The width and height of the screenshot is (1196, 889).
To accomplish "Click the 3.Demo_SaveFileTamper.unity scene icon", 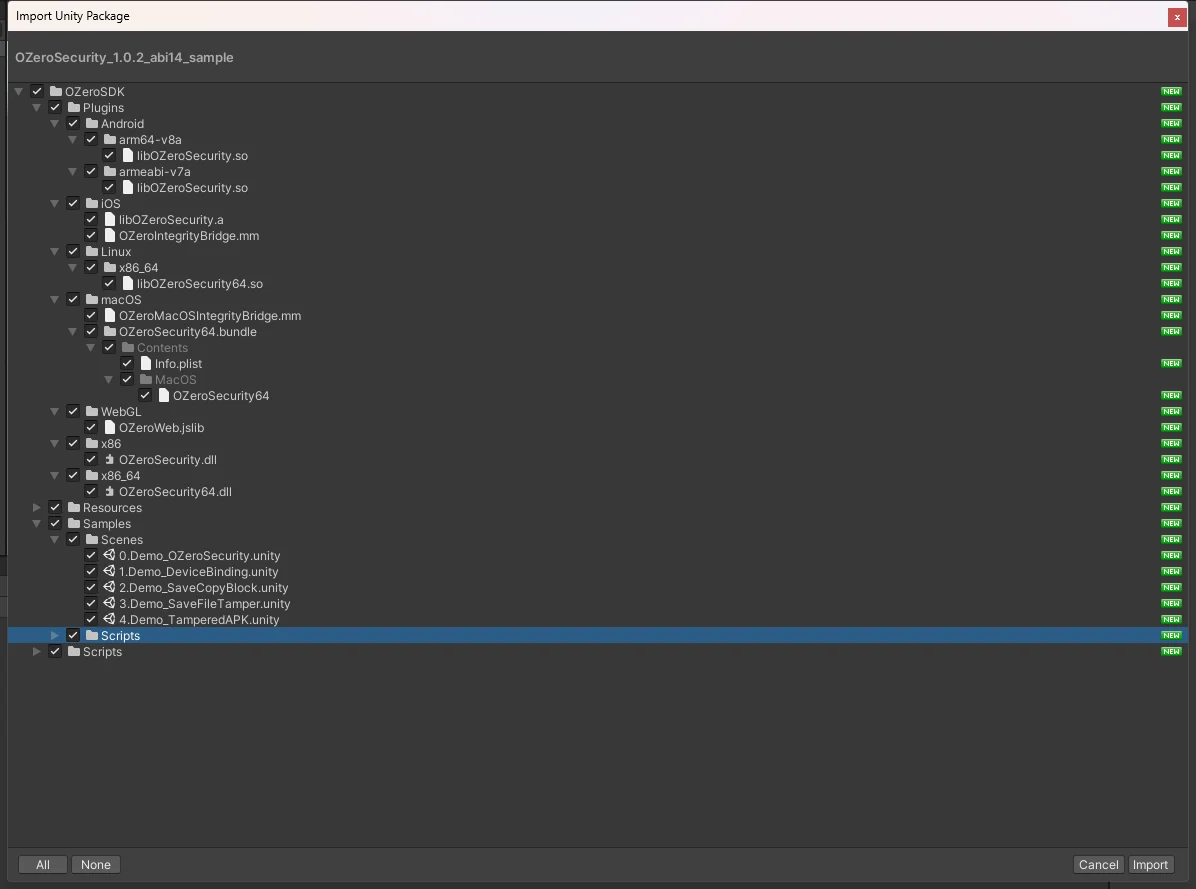I will pyautogui.click(x=110, y=604).
